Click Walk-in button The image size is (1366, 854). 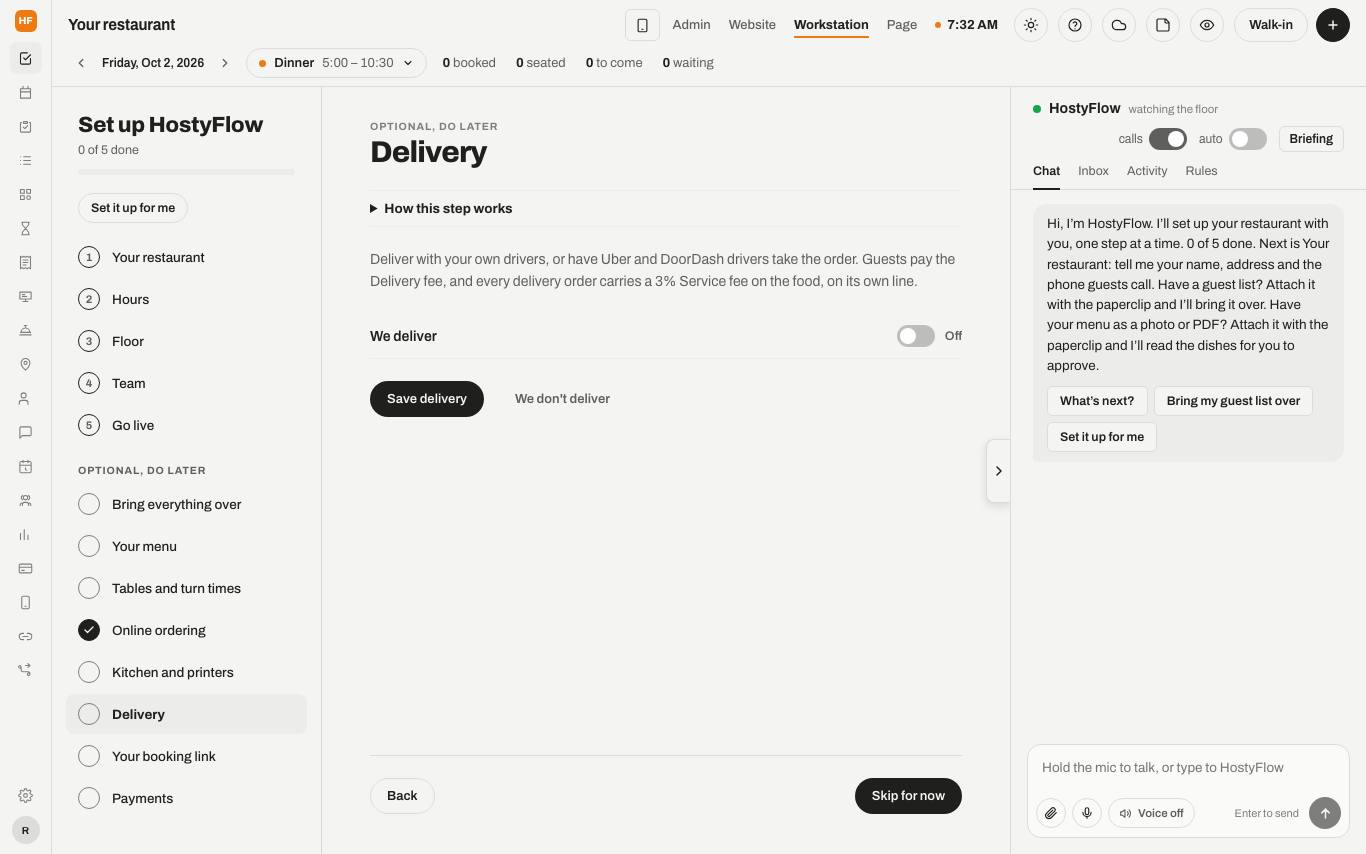[x=1271, y=25]
